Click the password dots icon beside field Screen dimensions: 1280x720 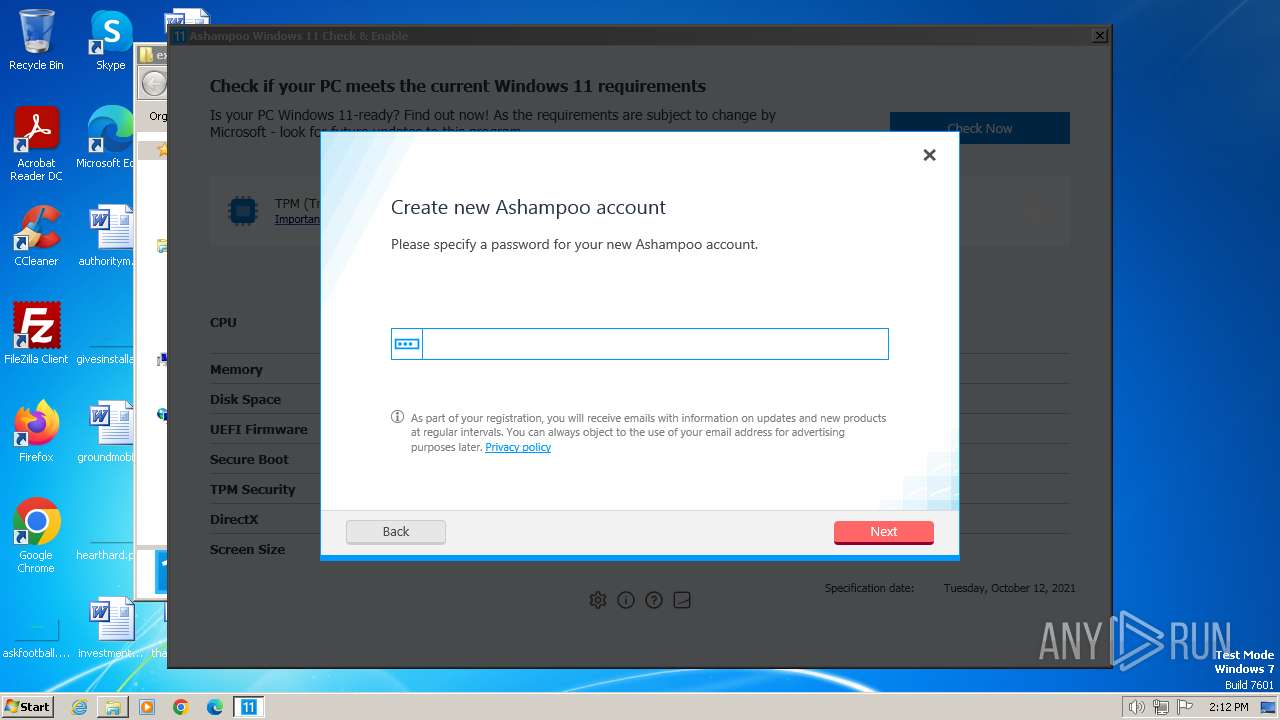(407, 344)
